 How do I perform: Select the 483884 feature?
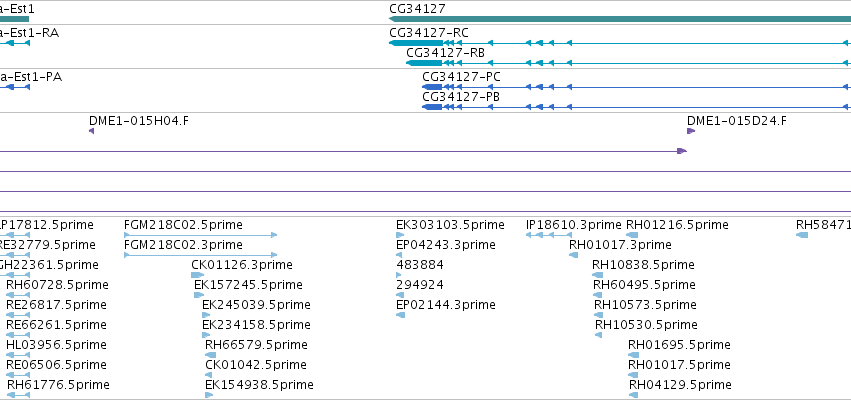pyautogui.click(x=399, y=275)
